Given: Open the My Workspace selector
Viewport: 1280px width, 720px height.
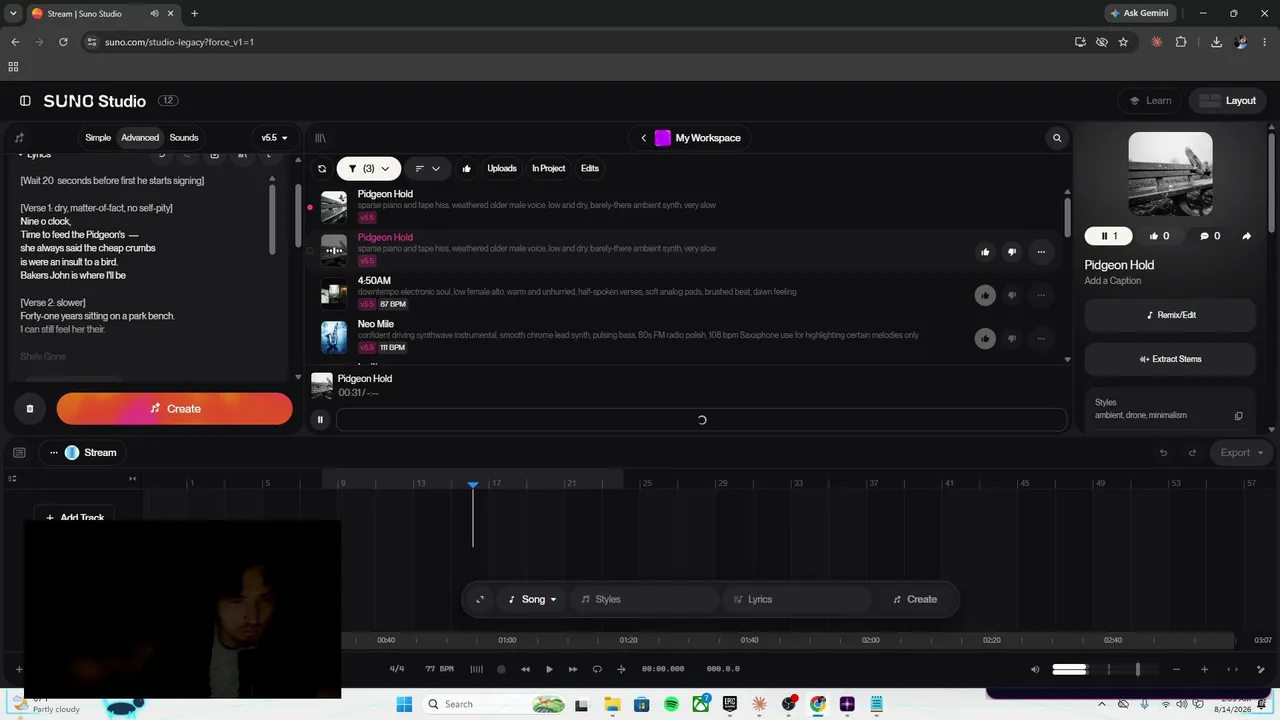Looking at the screenshot, I should coord(698,138).
